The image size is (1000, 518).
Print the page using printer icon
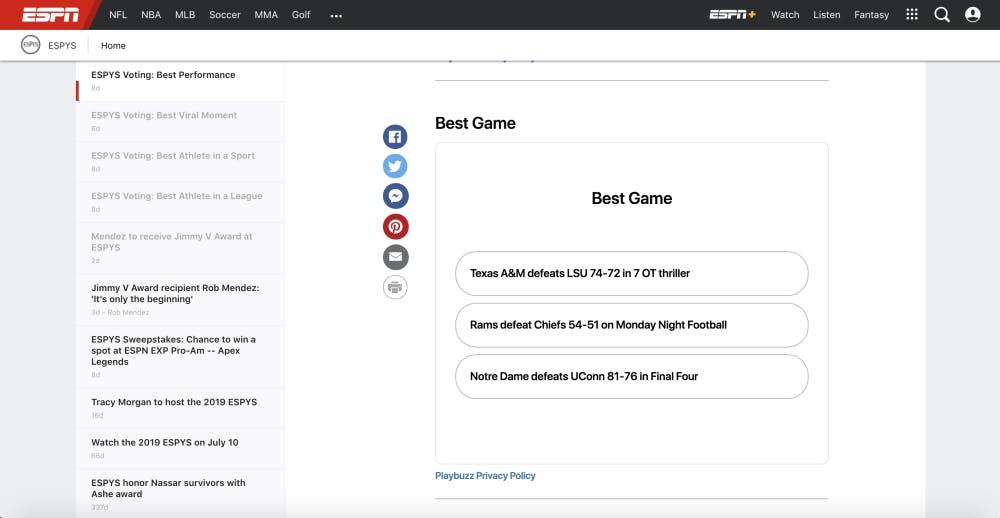(395, 288)
